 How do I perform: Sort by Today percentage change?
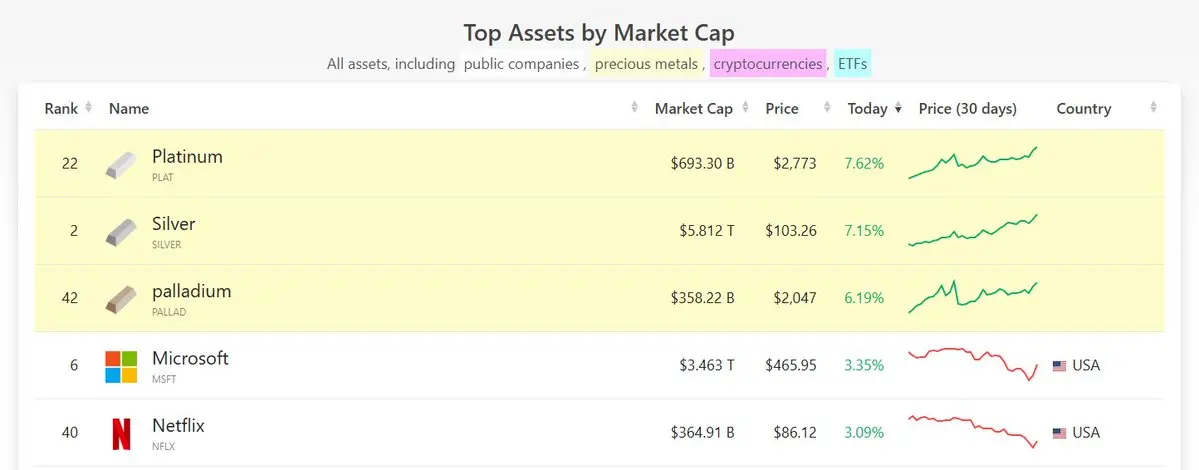pos(898,108)
